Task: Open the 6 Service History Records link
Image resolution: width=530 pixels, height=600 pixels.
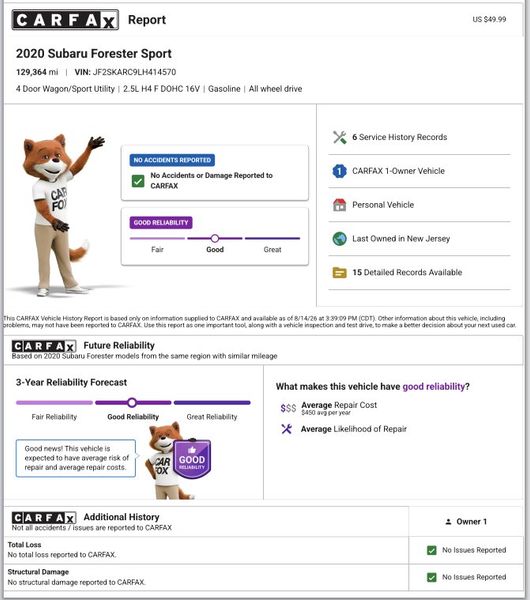Action: click(400, 137)
